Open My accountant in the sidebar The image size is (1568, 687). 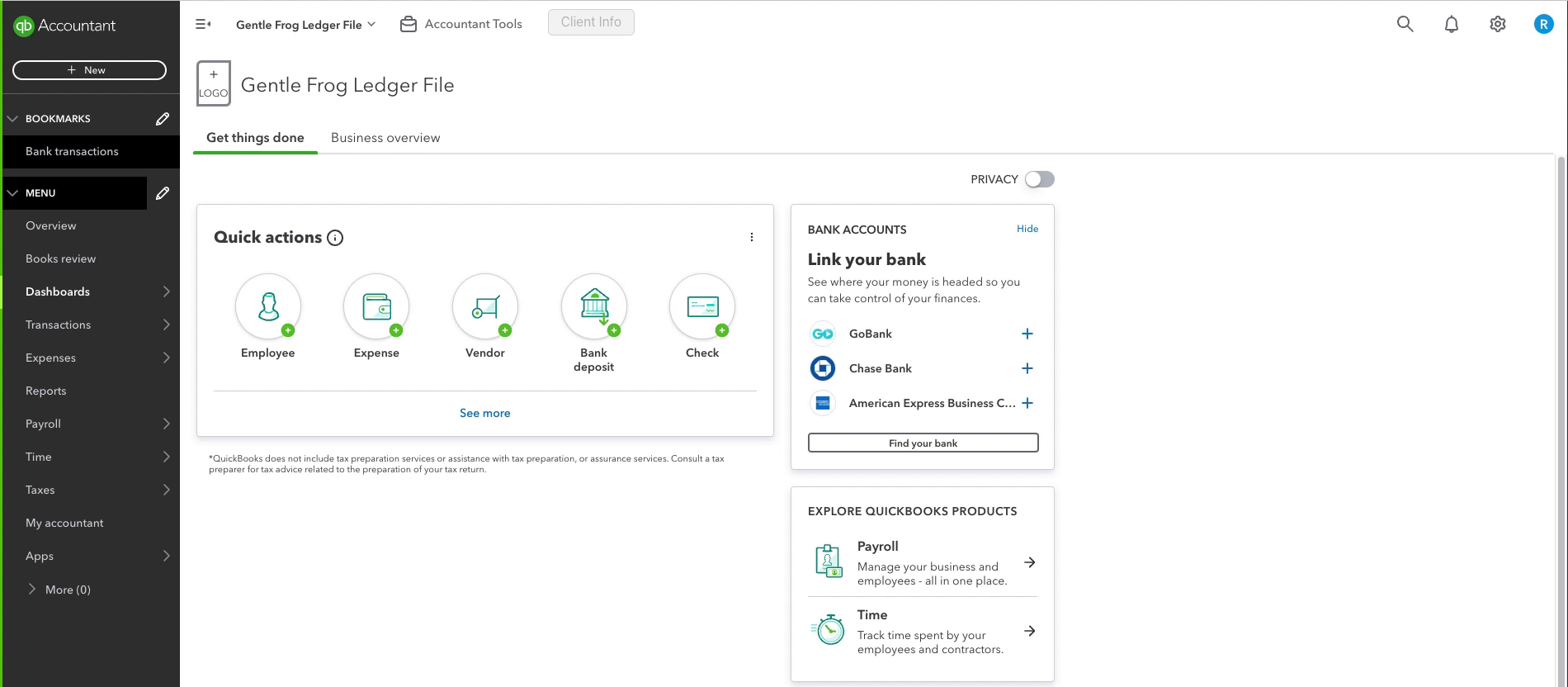(64, 523)
